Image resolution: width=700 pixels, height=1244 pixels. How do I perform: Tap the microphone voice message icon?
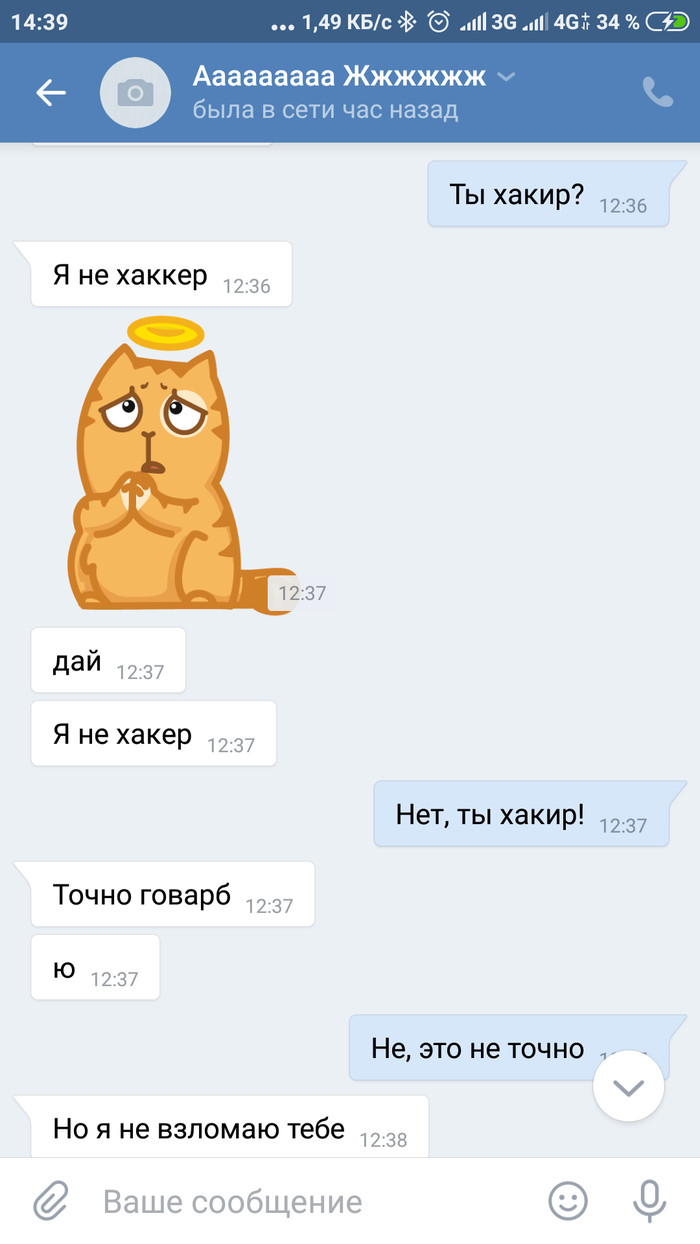(650, 1201)
